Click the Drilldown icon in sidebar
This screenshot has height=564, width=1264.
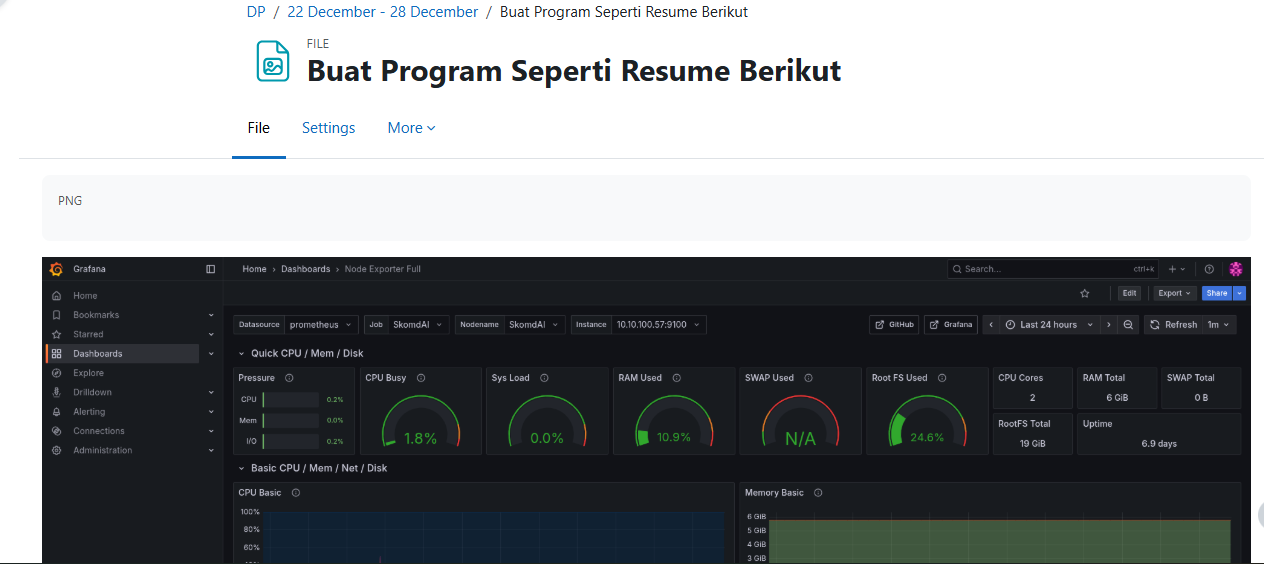[56, 392]
